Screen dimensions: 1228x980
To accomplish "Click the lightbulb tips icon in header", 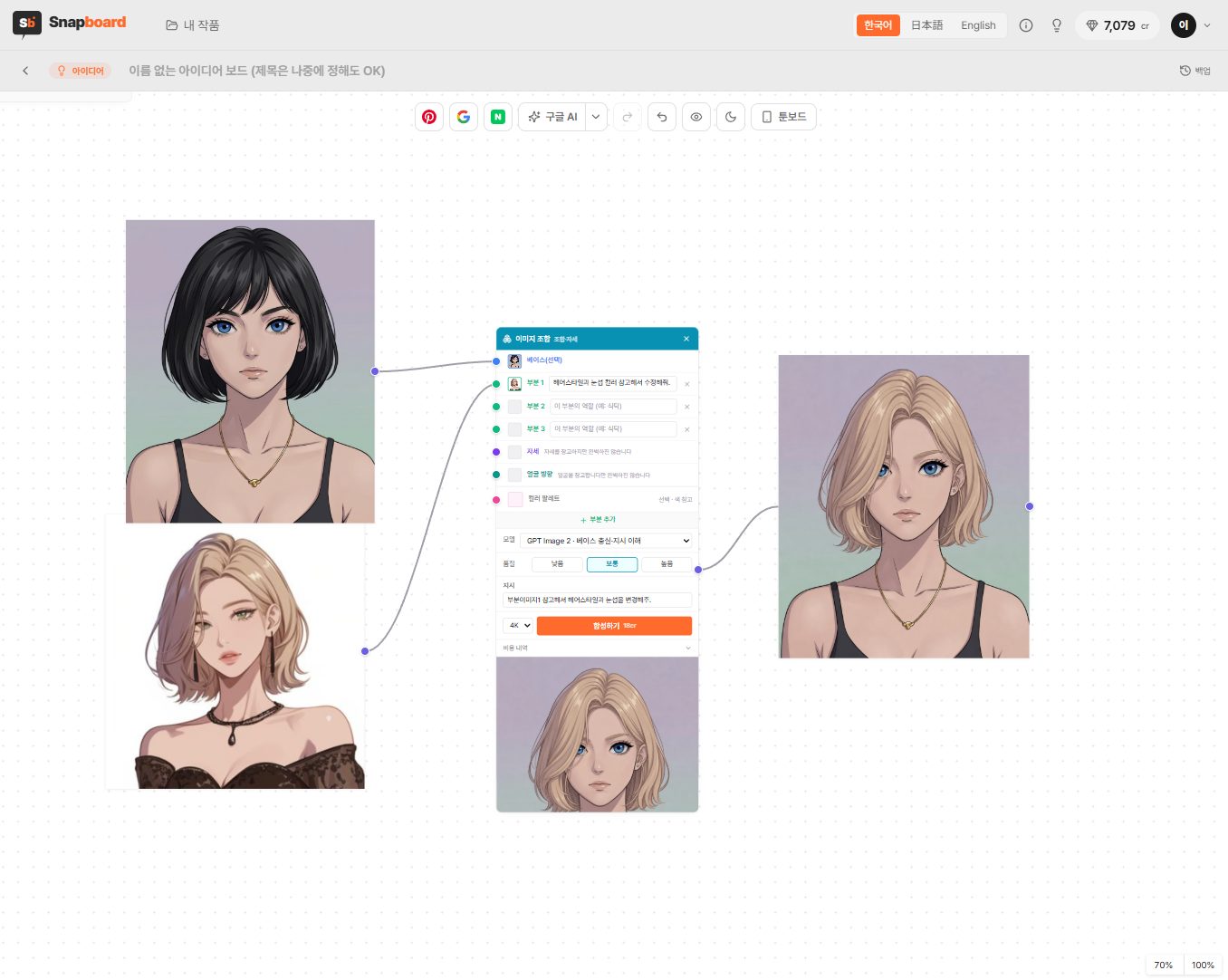I will coord(1057,25).
